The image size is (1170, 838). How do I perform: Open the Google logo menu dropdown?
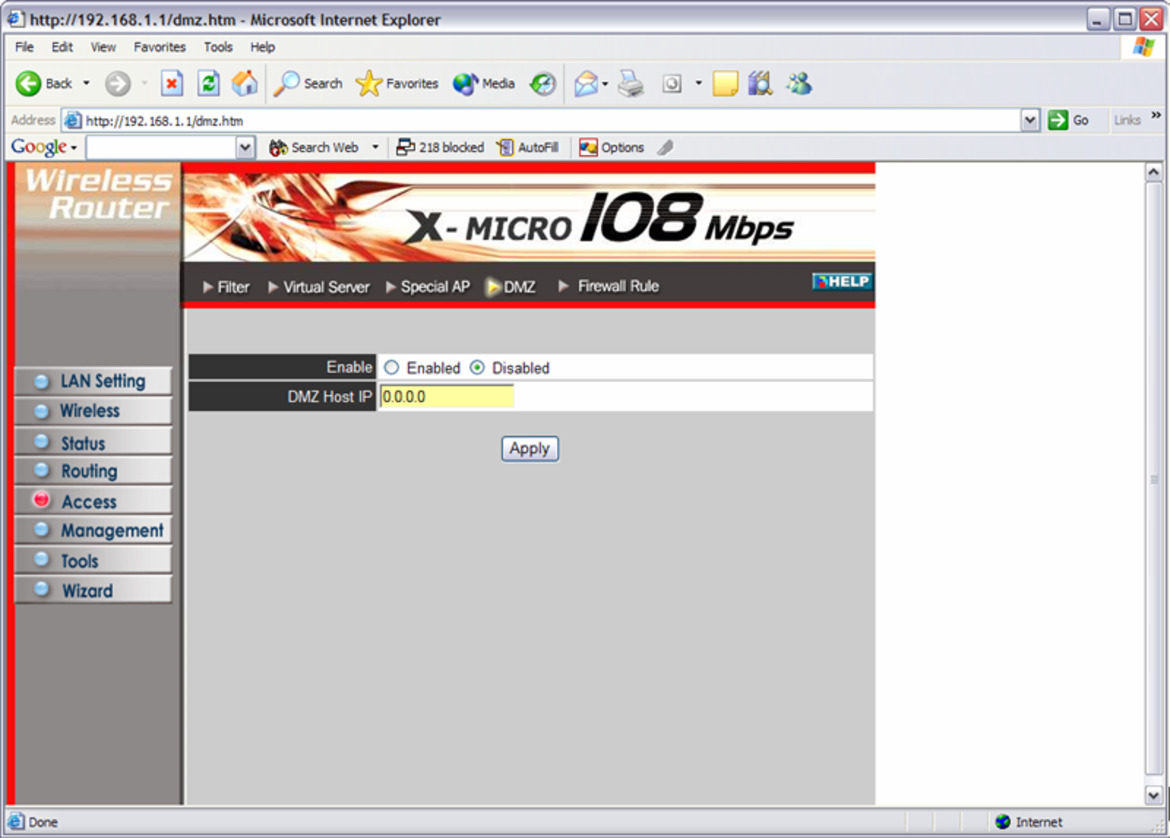click(x=74, y=148)
